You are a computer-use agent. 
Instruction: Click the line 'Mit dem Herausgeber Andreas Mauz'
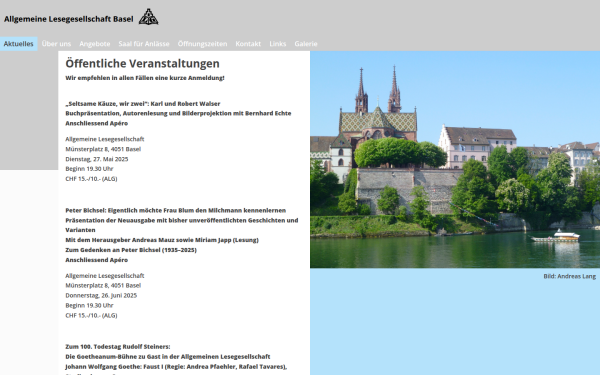point(162,240)
